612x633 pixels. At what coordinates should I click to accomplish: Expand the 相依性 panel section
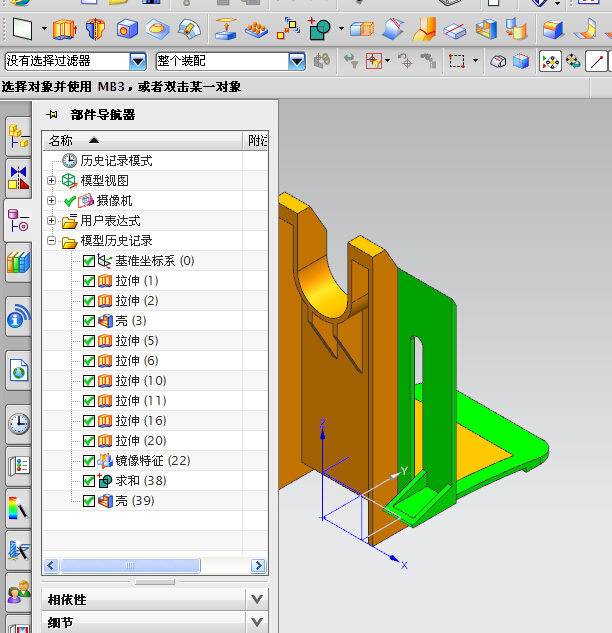[257, 599]
